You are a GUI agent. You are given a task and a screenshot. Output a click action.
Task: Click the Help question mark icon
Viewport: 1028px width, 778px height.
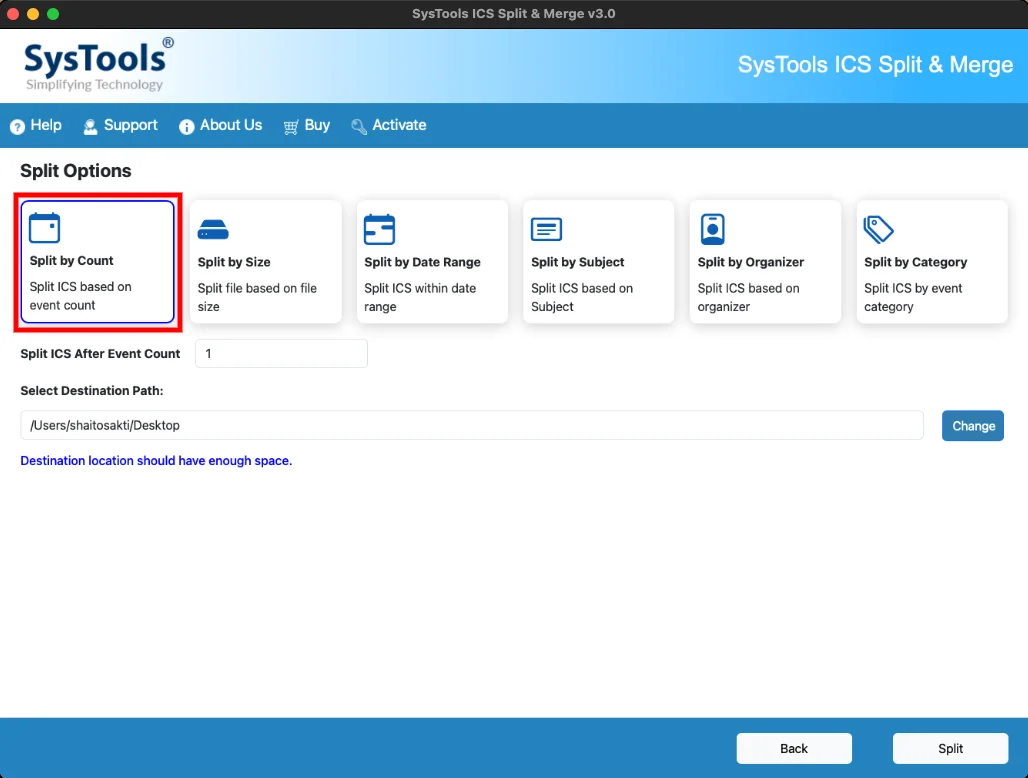(18, 126)
